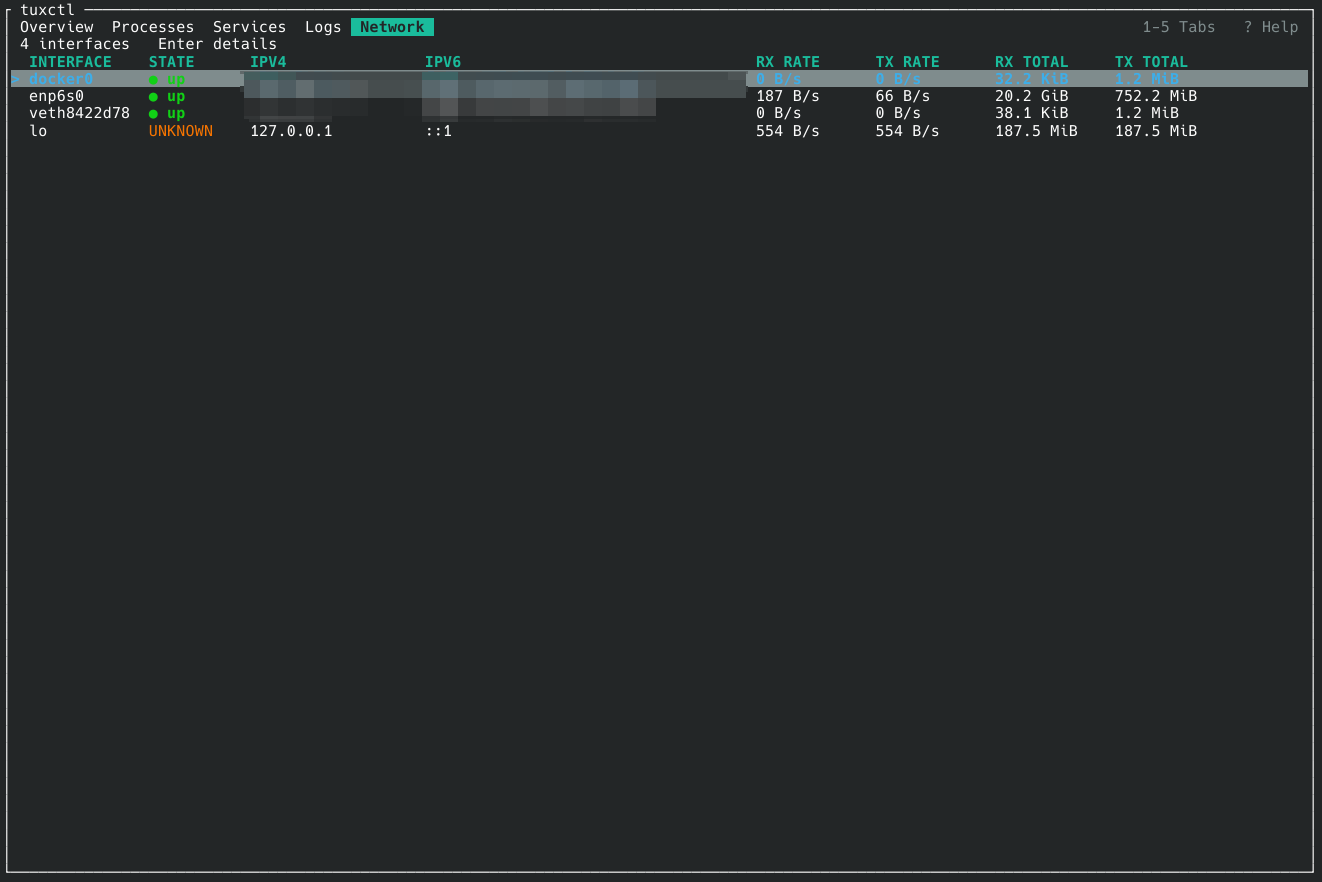Click the INTERFACE column header

(70, 62)
